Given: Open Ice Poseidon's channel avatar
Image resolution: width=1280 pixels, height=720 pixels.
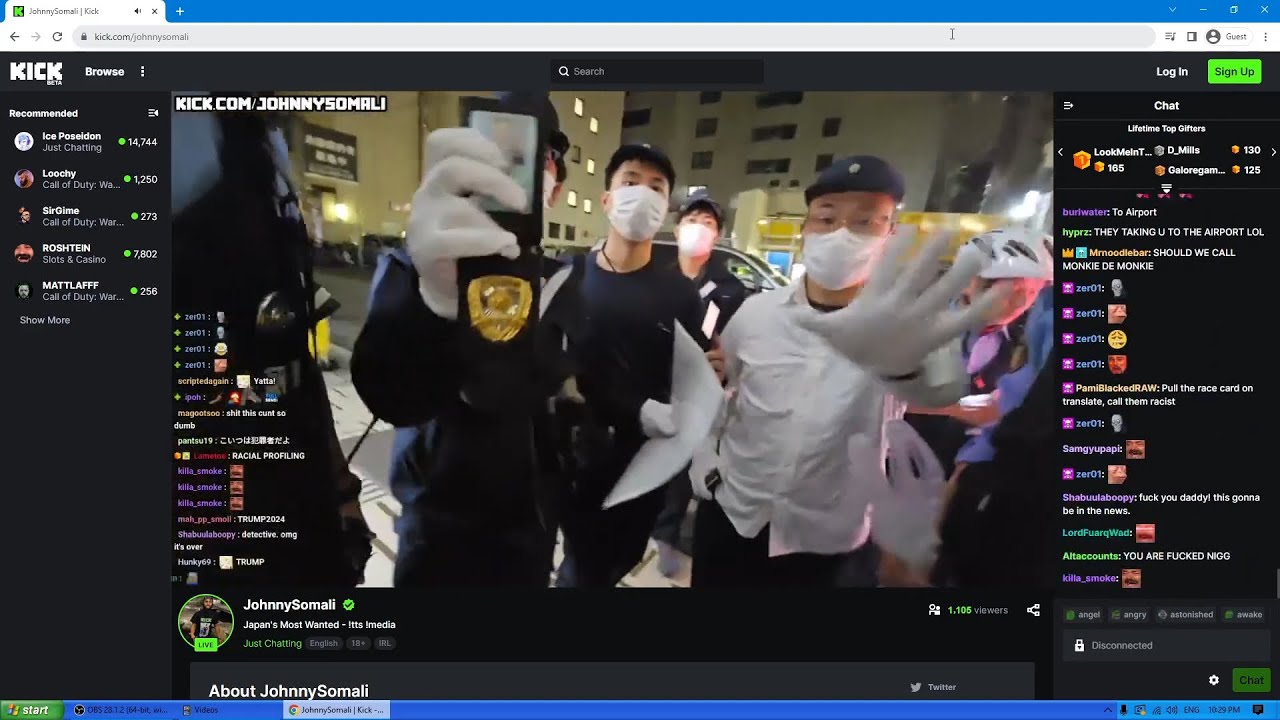Looking at the screenshot, I should (x=24, y=142).
